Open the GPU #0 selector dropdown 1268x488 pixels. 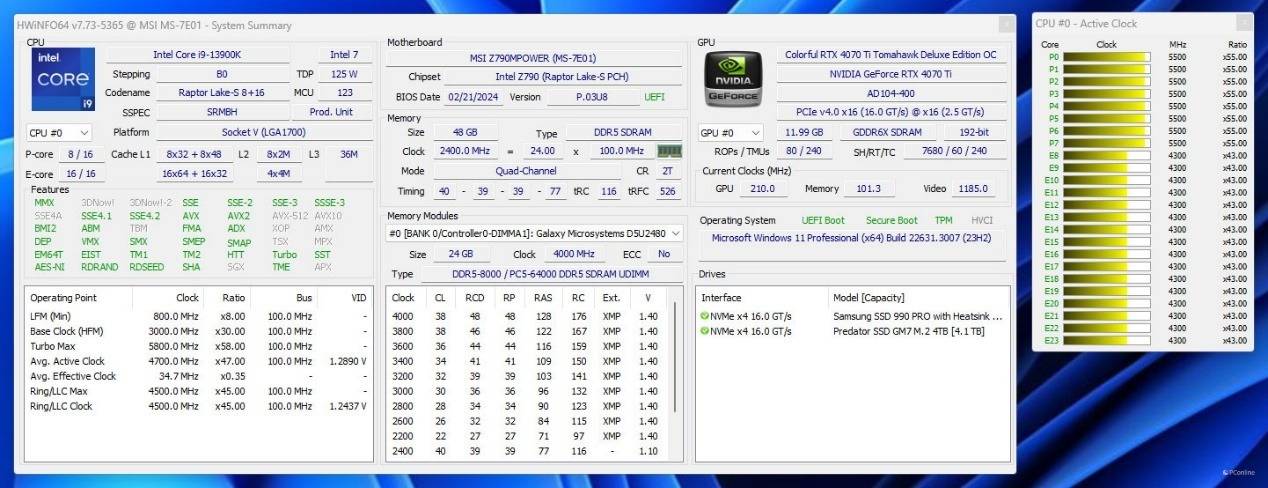tap(731, 133)
